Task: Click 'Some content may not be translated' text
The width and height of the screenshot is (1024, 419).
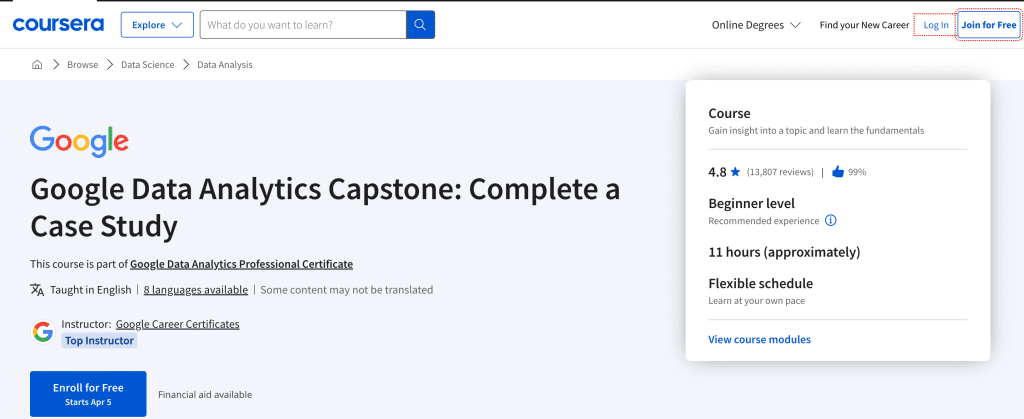Action: 347,290
